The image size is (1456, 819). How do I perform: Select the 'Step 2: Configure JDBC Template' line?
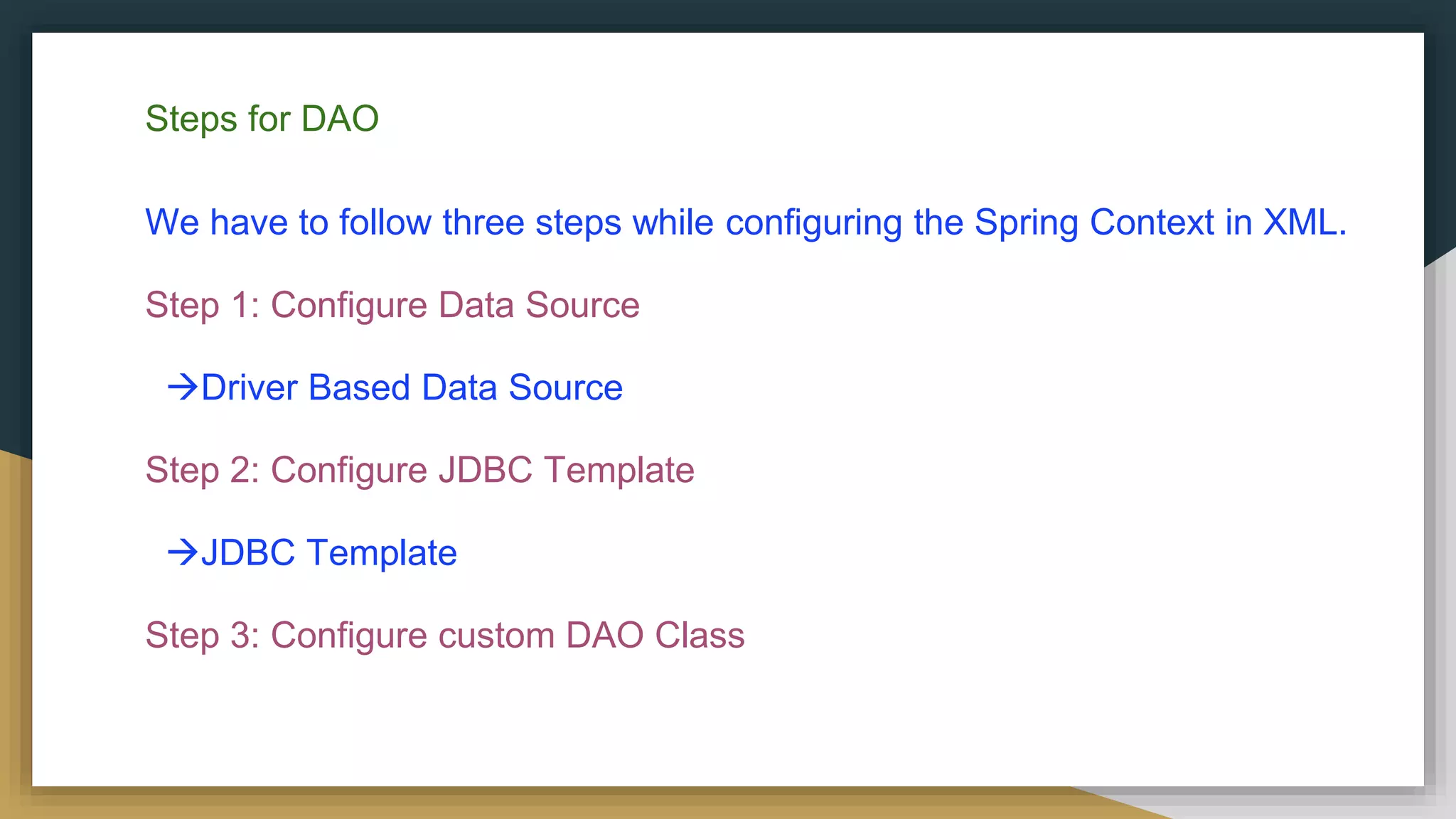pos(419,471)
